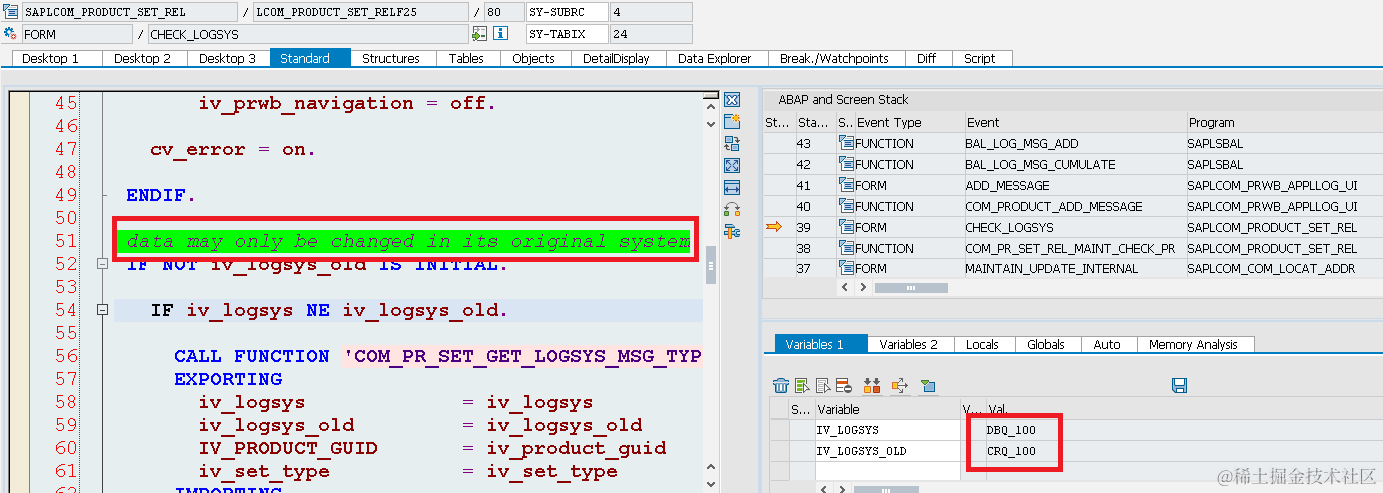Click stack icon for BAL_LOG_MSG_CUMULATE row
The image size is (1383, 493).
click(x=846, y=164)
